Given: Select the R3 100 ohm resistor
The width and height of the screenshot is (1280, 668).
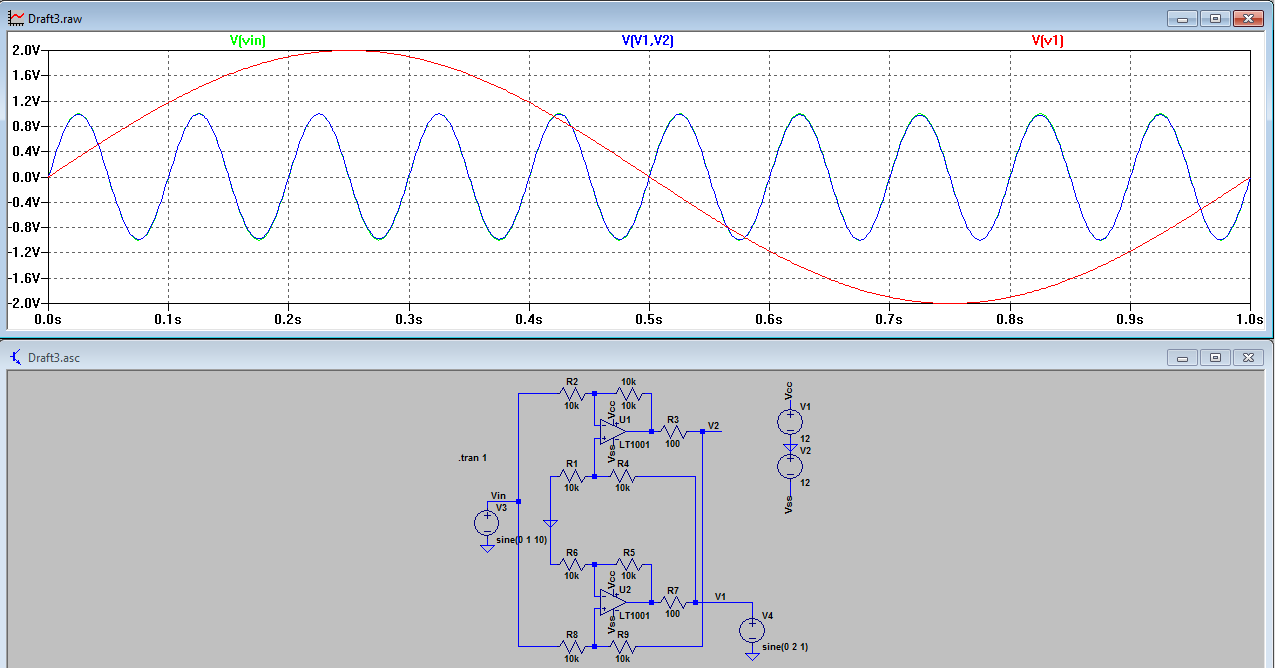Looking at the screenshot, I should tap(673, 431).
